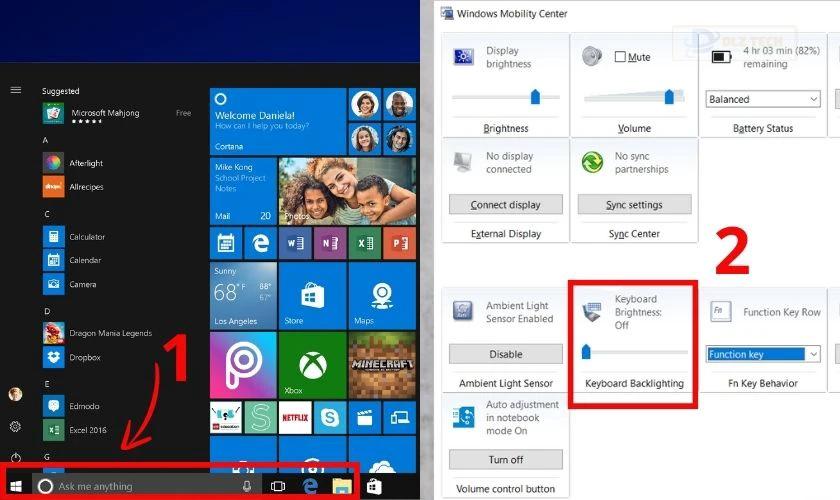
Task: Open the Calendar tile icon
Action: [226, 243]
